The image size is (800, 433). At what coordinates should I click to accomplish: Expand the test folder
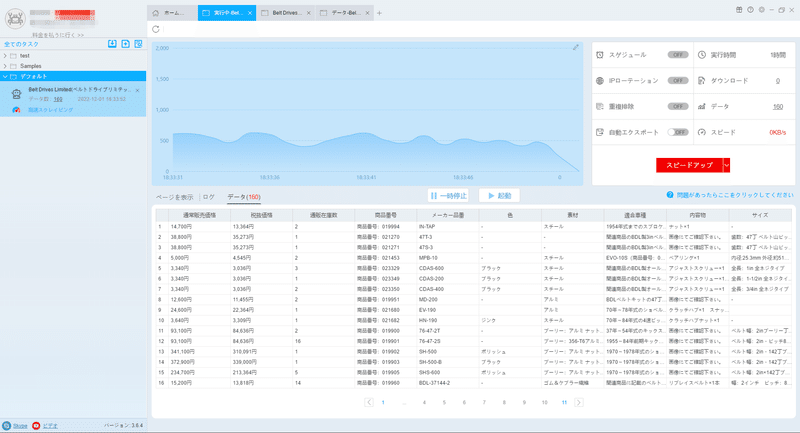coord(5,56)
